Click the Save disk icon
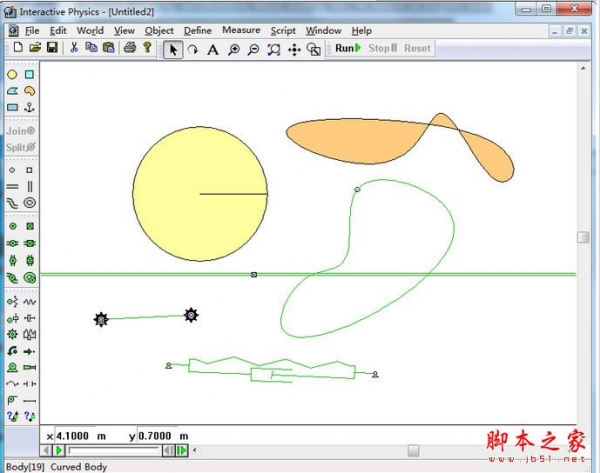 (x=52, y=47)
